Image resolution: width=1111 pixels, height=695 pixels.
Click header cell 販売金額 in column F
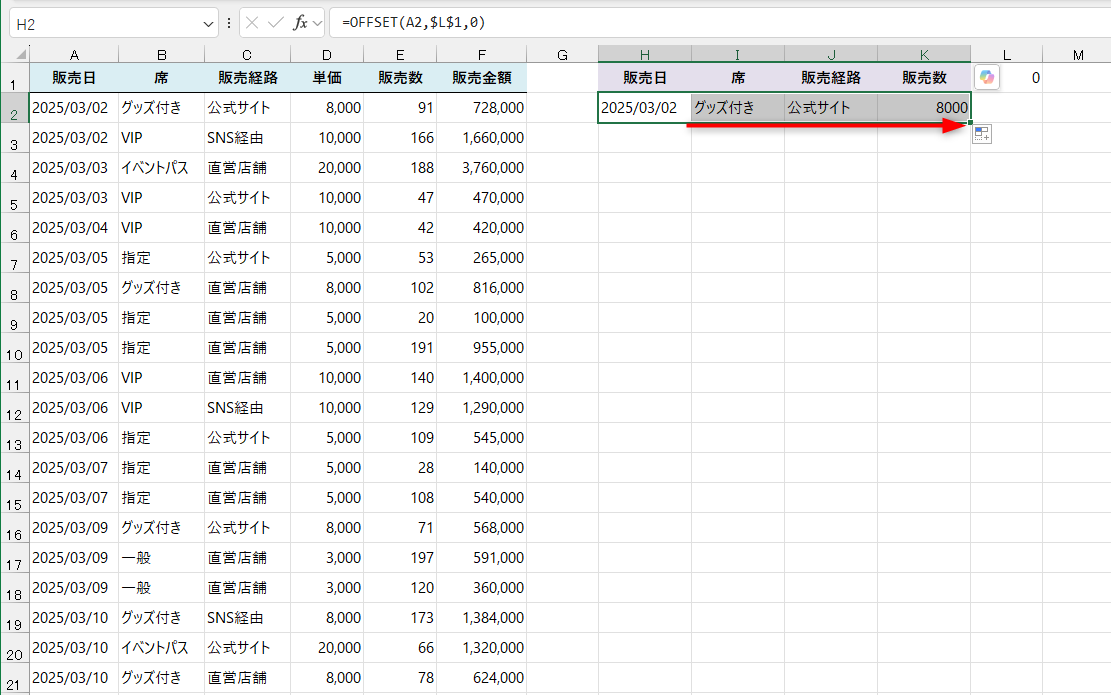[482, 78]
